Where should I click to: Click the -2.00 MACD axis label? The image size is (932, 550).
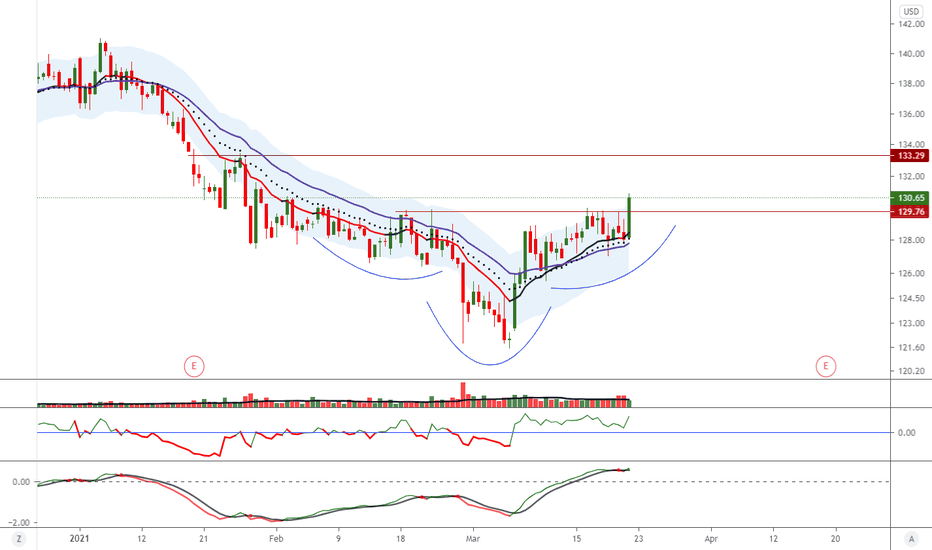tap(19, 523)
